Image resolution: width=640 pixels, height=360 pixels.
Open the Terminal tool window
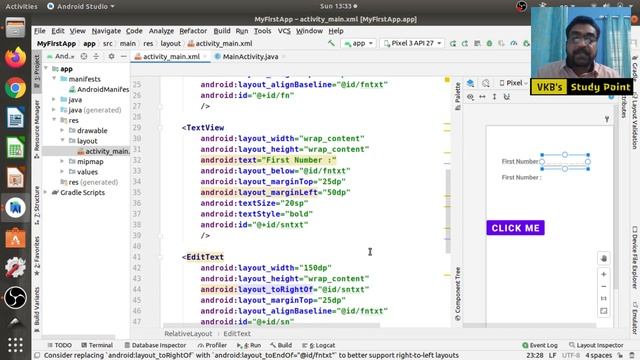pyautogui.click(x=97, y=345)
